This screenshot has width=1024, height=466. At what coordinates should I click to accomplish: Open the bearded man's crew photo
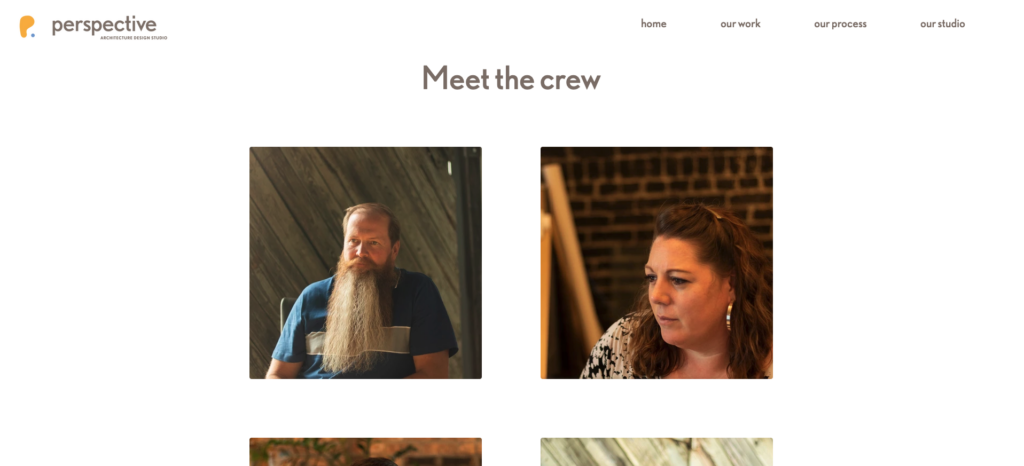(366, 262)
